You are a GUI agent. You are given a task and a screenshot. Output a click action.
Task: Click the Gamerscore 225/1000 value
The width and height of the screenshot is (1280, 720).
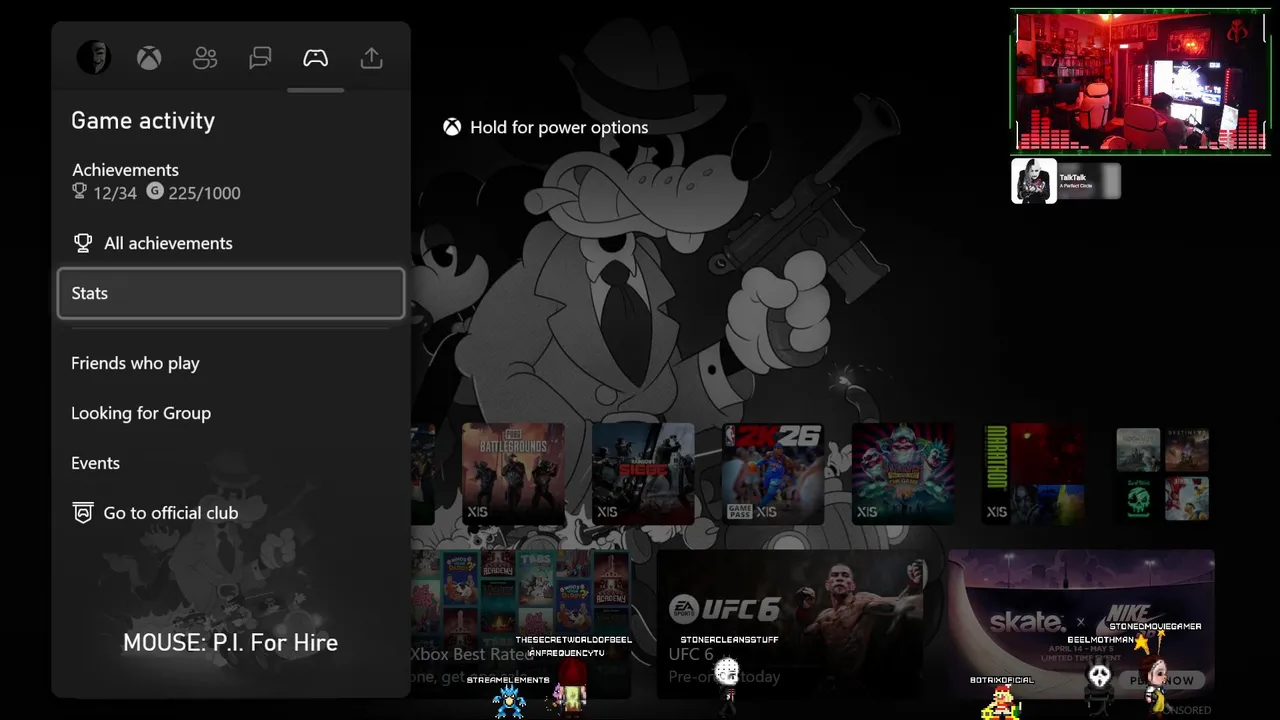194,193
